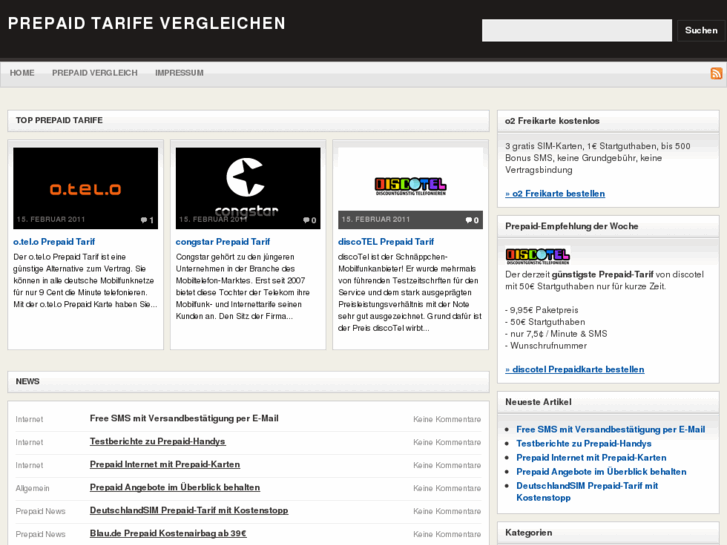Open news item Blau.de Prepaid Kostenairbag ab 39€
727x545 pixels.
click(168, 533)
